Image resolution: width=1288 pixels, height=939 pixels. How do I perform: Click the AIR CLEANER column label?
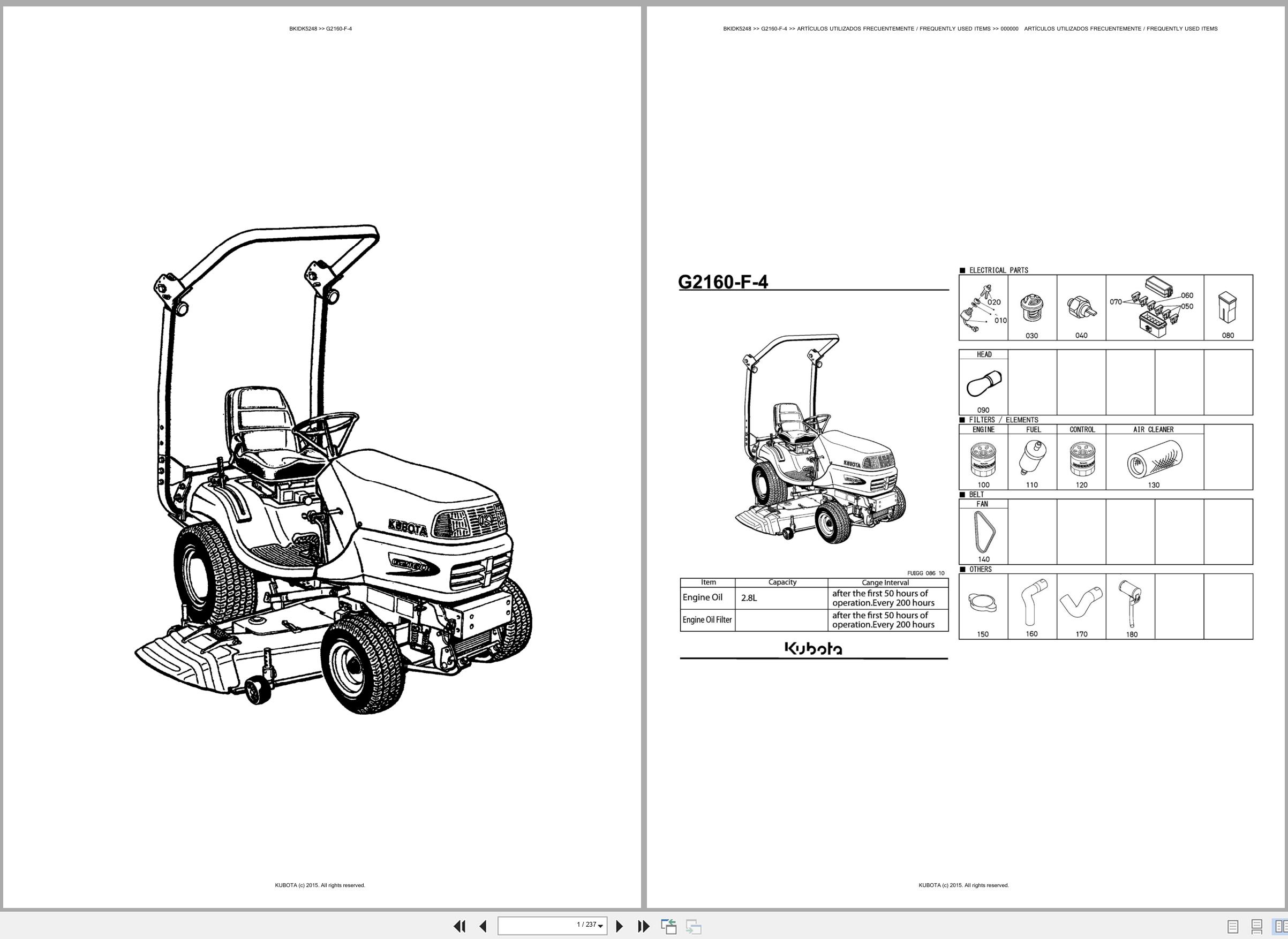click(1153, 430)
